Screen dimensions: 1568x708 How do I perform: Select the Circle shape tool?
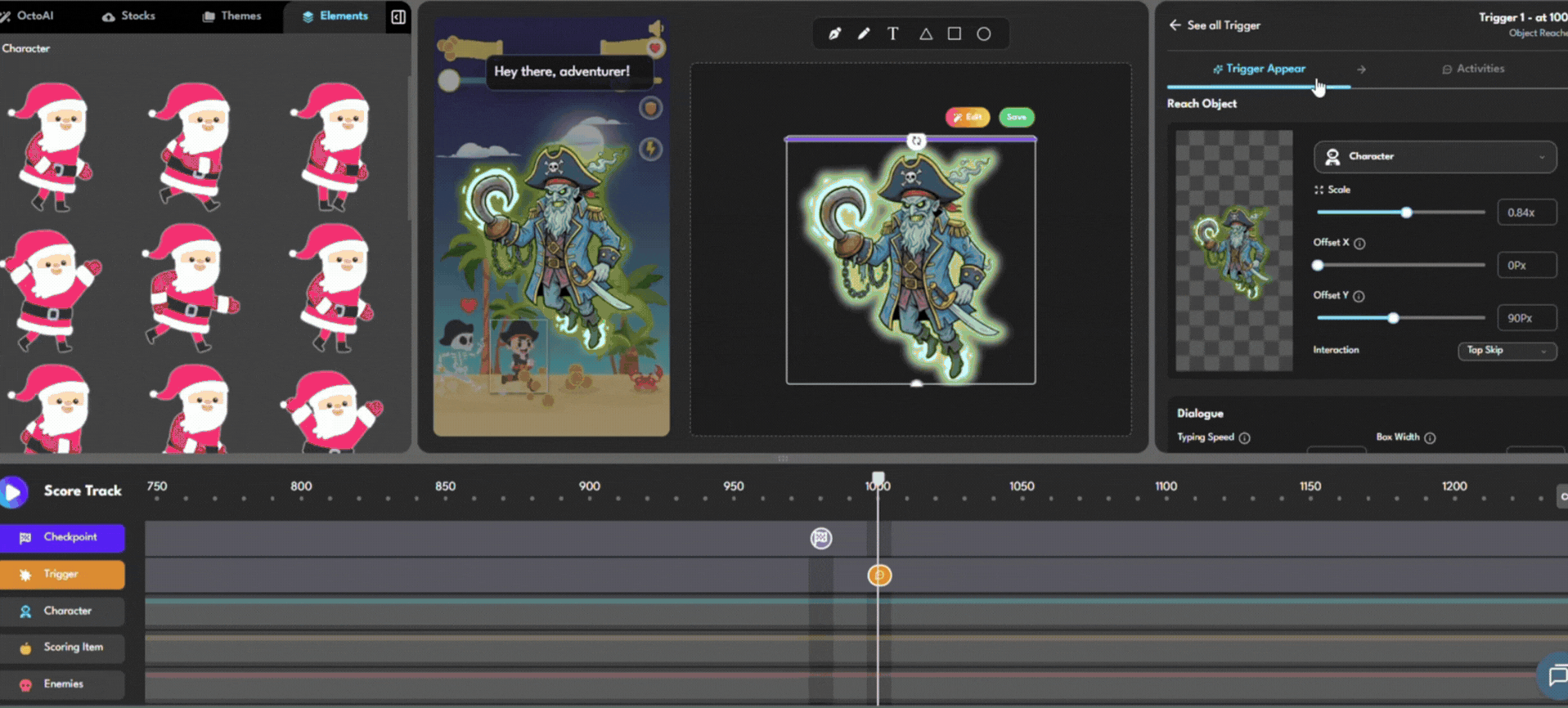pos(984,34)
